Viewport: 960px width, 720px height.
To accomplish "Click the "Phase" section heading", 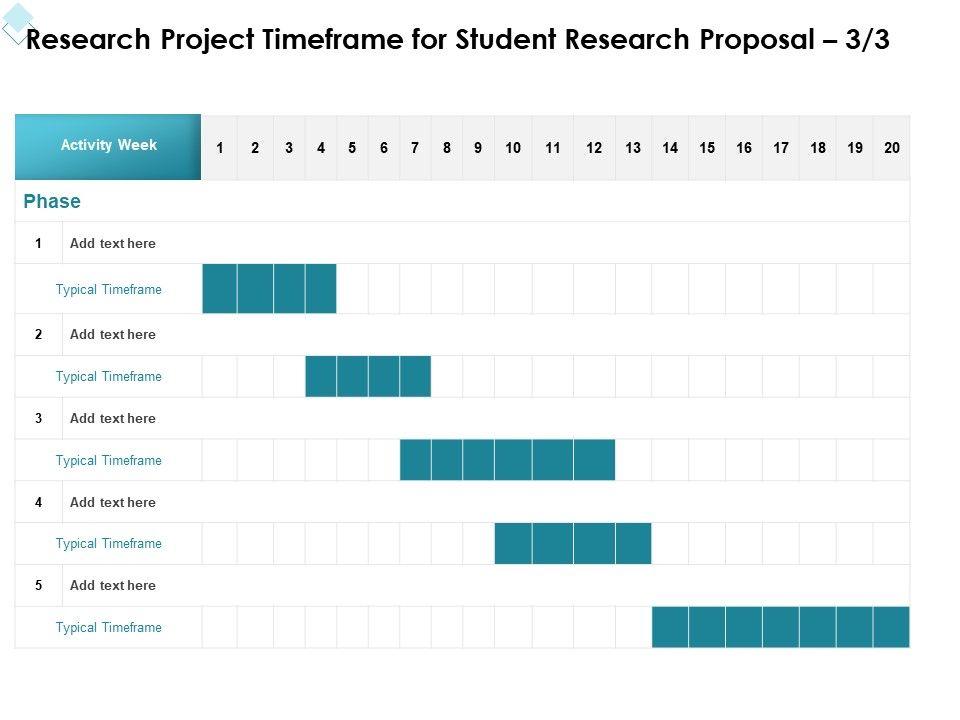I will (x=52, y=202).
